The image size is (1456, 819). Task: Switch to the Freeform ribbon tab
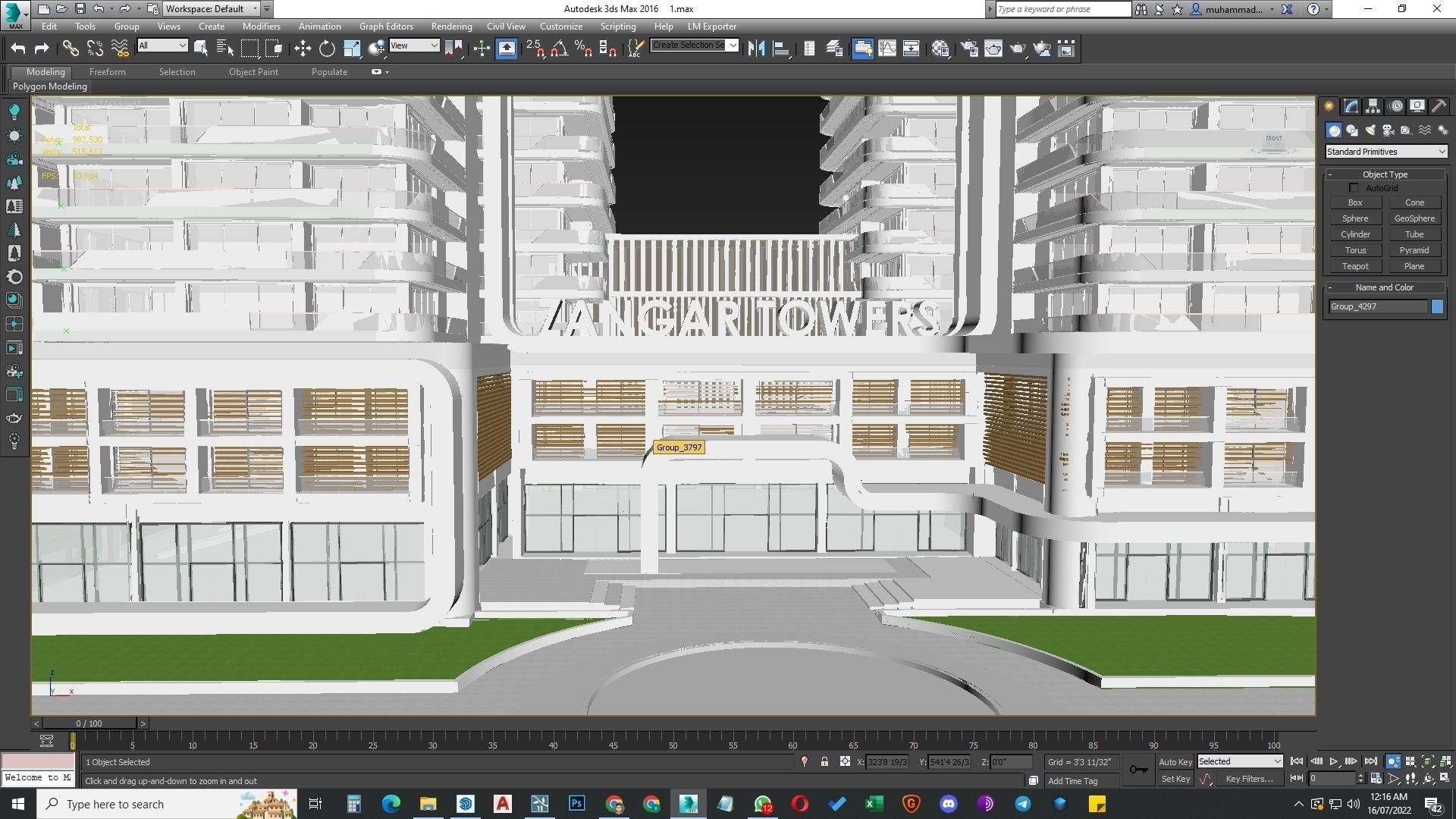(x=108, y=72)
